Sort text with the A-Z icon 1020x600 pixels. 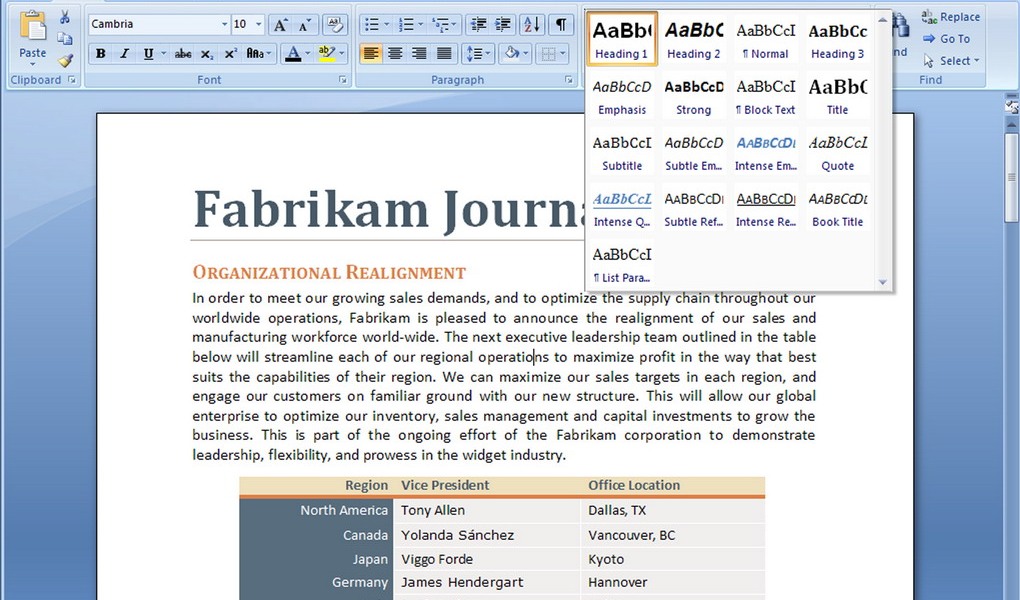[531, 25]
